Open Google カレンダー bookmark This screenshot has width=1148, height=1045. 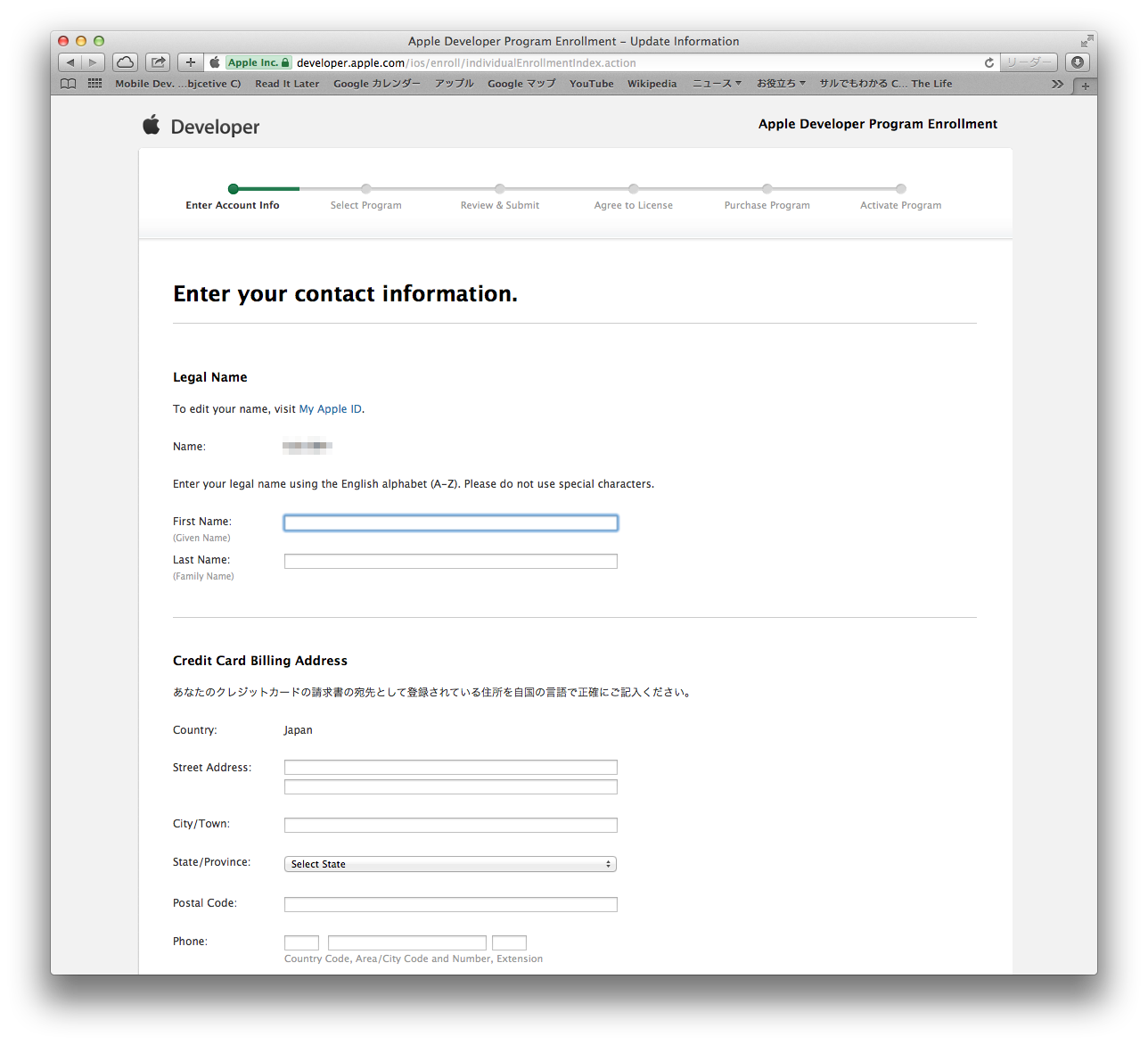377,84
